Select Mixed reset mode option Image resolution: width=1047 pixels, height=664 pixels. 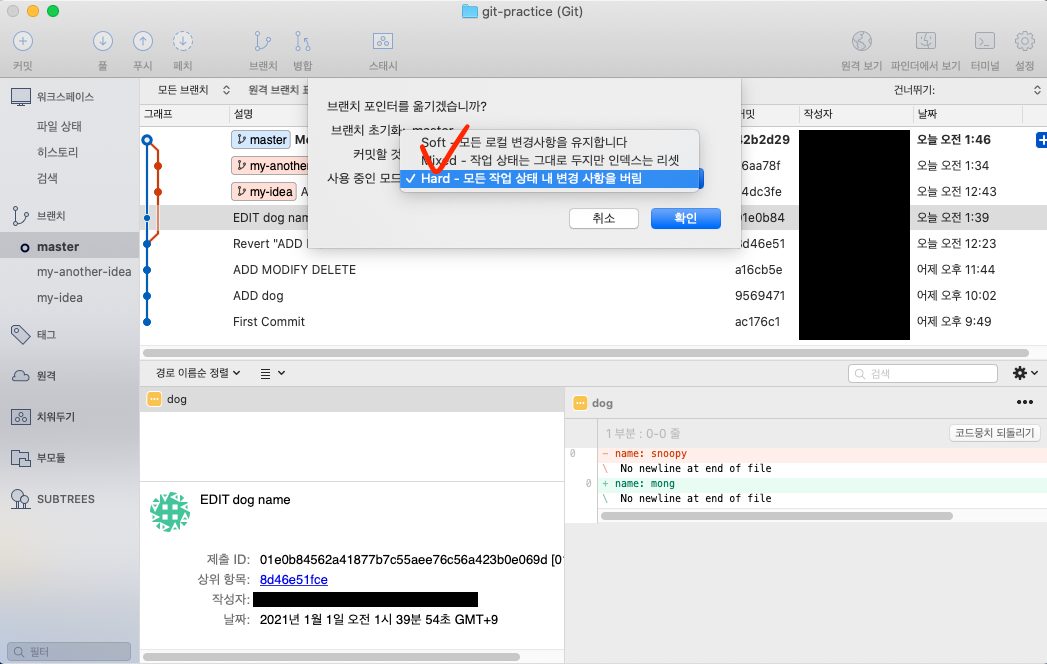pos(550,160)
